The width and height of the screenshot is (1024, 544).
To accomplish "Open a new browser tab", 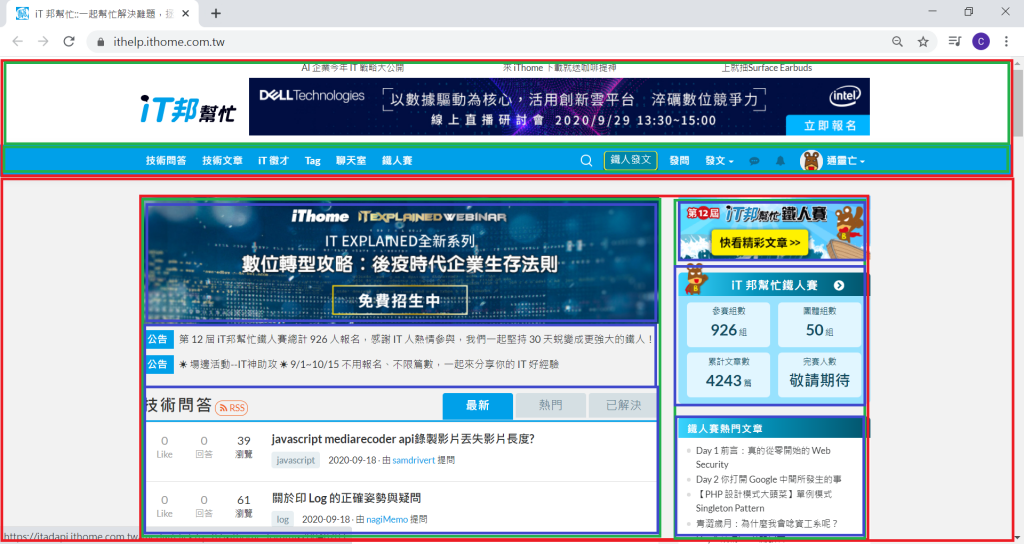I will pos(216,13).
